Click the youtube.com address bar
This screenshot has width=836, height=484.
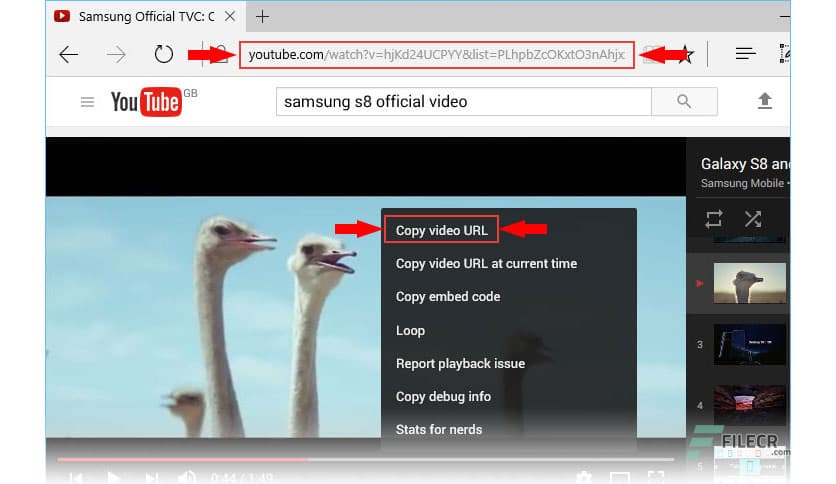(437, 55)
